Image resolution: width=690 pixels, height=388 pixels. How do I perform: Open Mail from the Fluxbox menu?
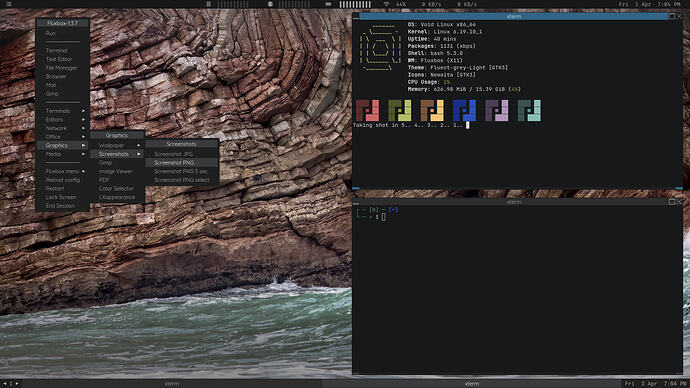coord(62,85)
